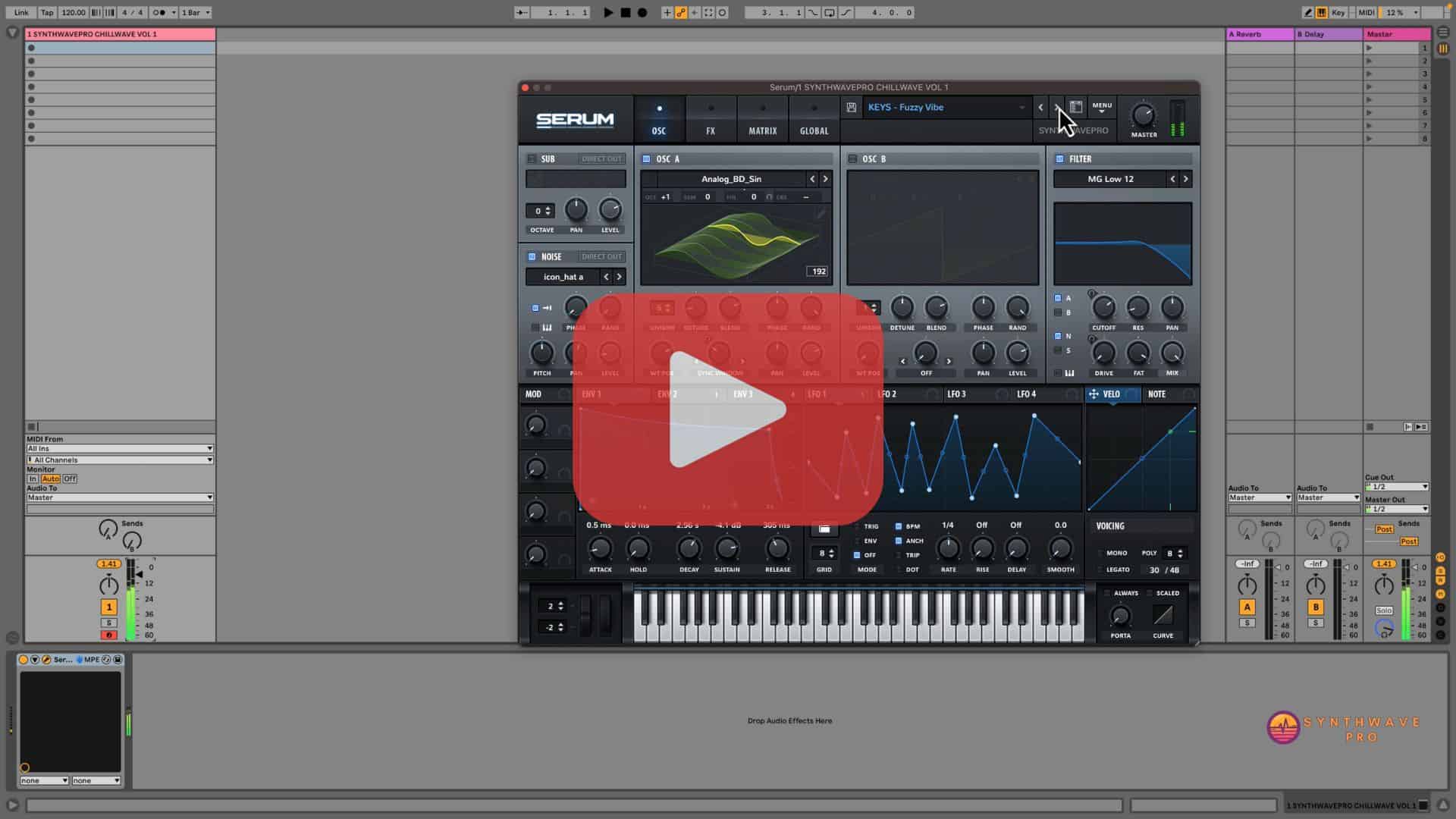This screenshot has width=1456, height=819.
Task: Toggle the FILTER enable switch
Action: (x=1059, y=159)
